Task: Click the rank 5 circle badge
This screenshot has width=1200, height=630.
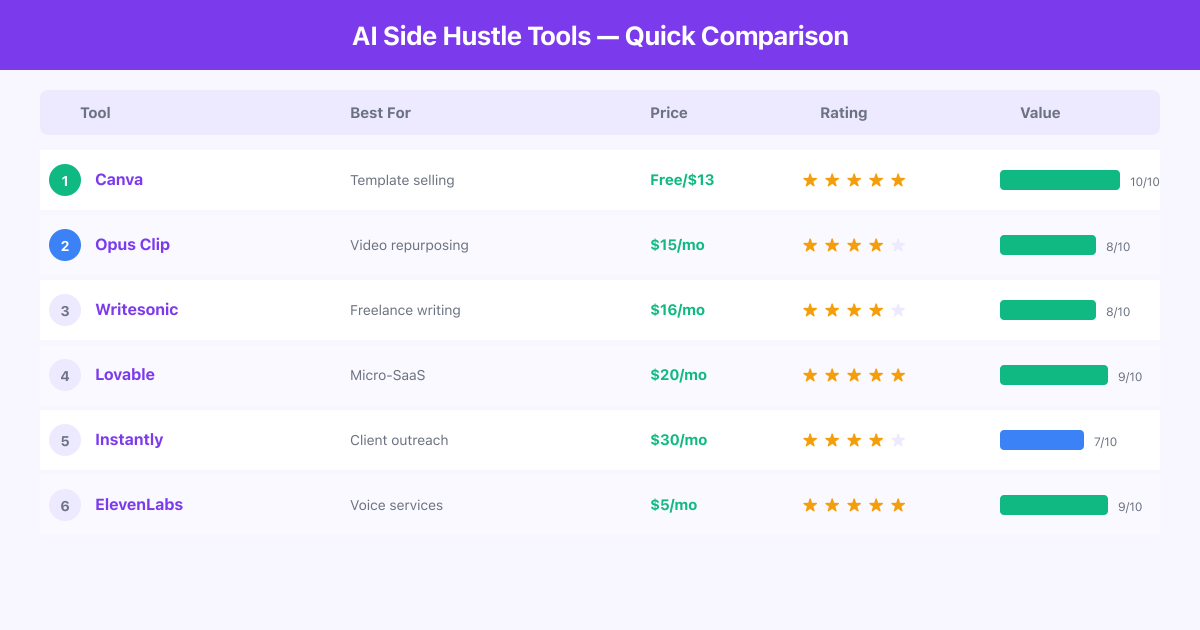Action: click(65, 440)
